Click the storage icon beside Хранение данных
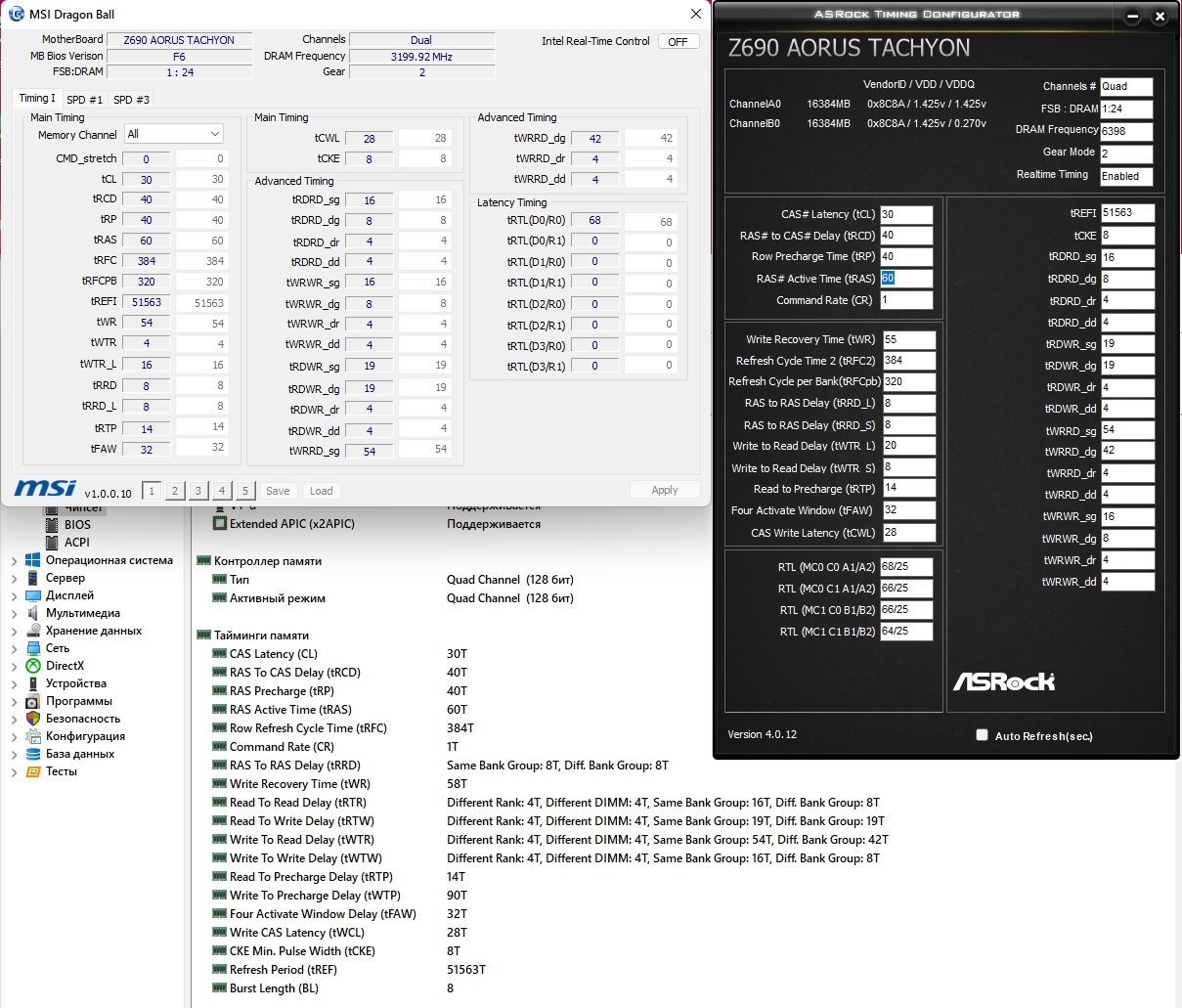Image resolution: width=1182 pixels, height=1008 pixels. (33, 631)
